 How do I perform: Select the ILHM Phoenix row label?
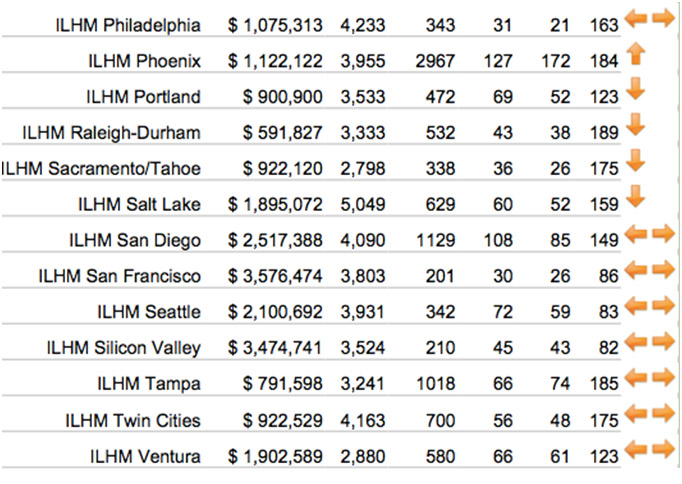point(144,61)
